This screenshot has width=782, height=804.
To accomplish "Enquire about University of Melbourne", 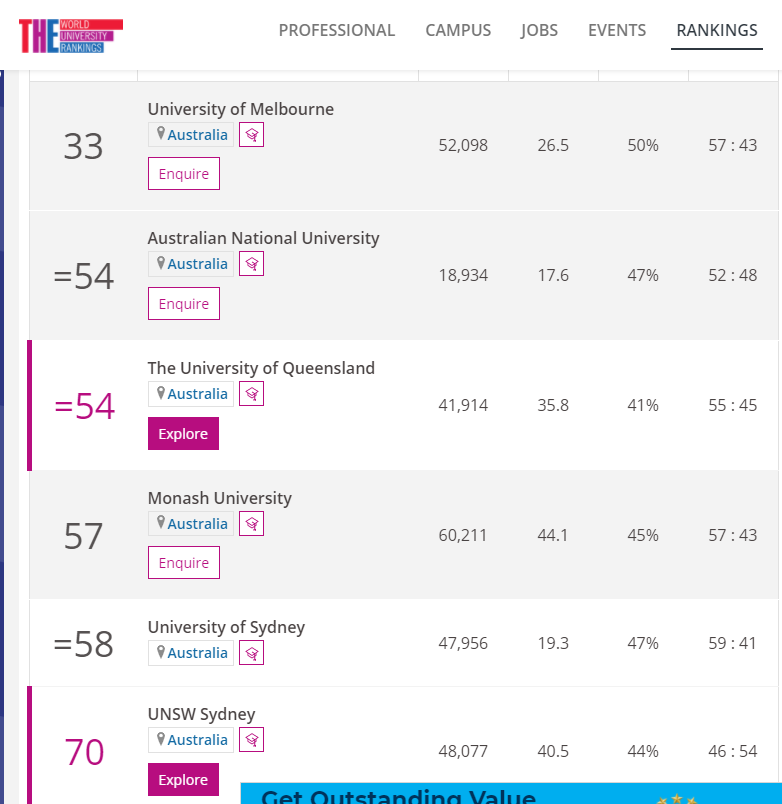I will tap(184, 174).
